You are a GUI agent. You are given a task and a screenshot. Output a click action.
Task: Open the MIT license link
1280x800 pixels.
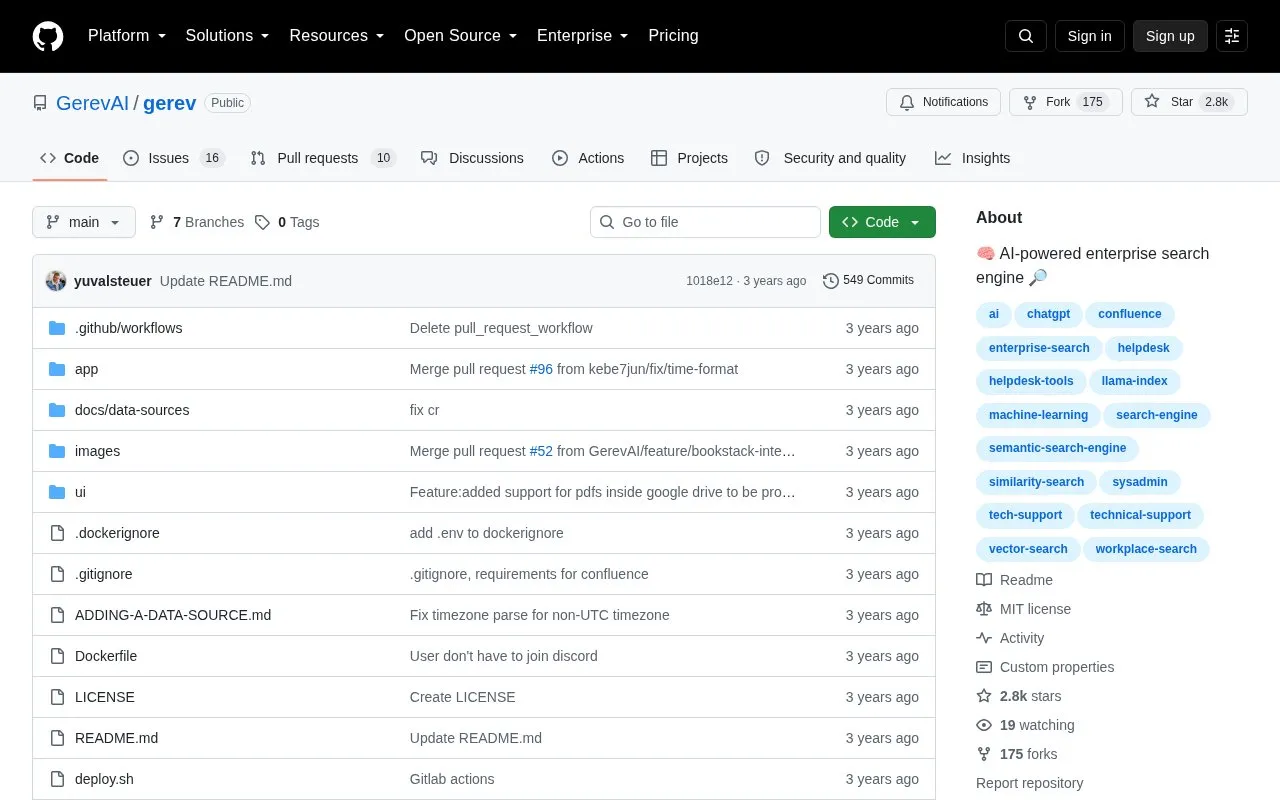[1024, 609]
